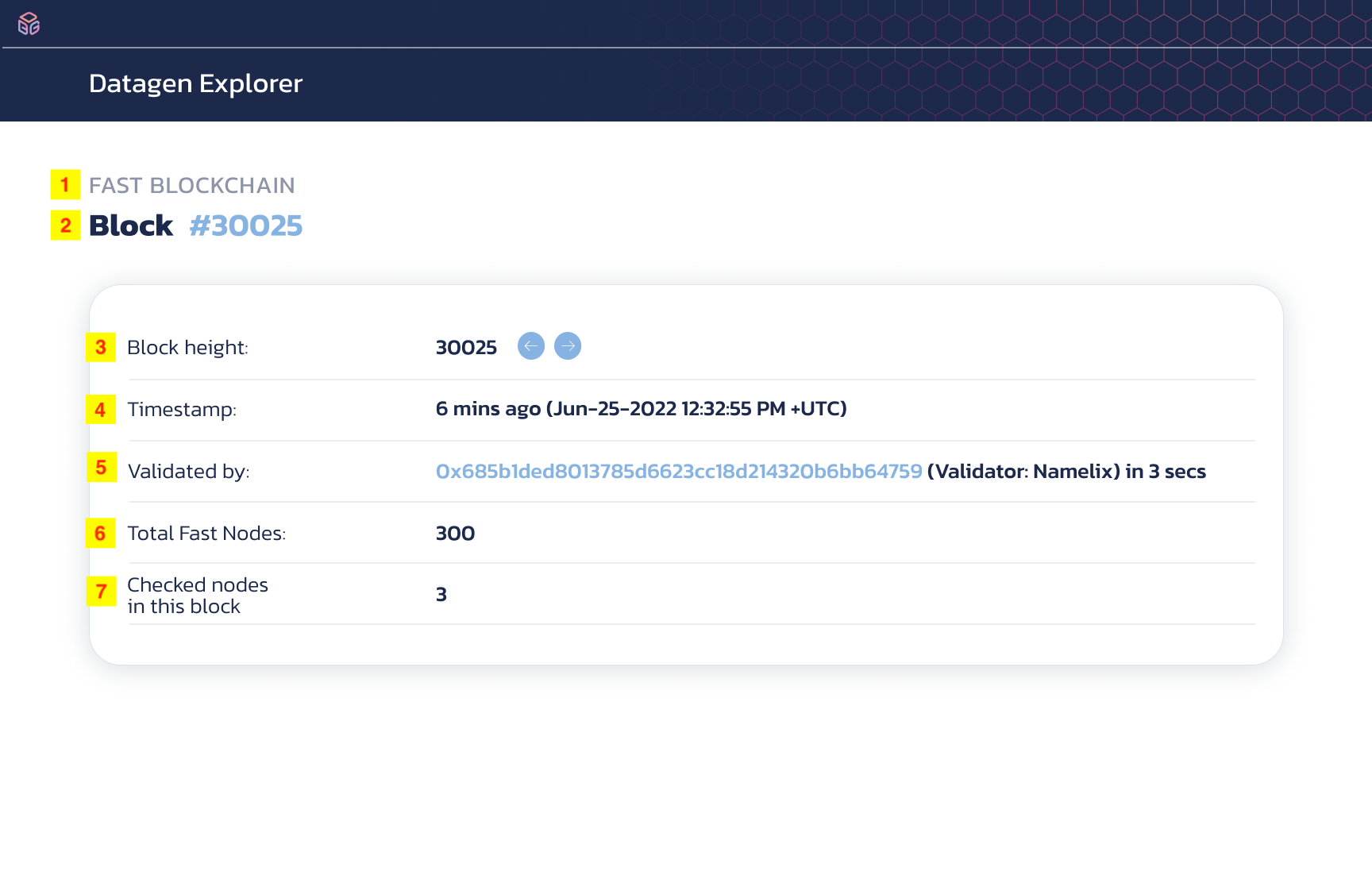
Task: Click the timestamp 6 mins ago value
Action: (642, 409)
